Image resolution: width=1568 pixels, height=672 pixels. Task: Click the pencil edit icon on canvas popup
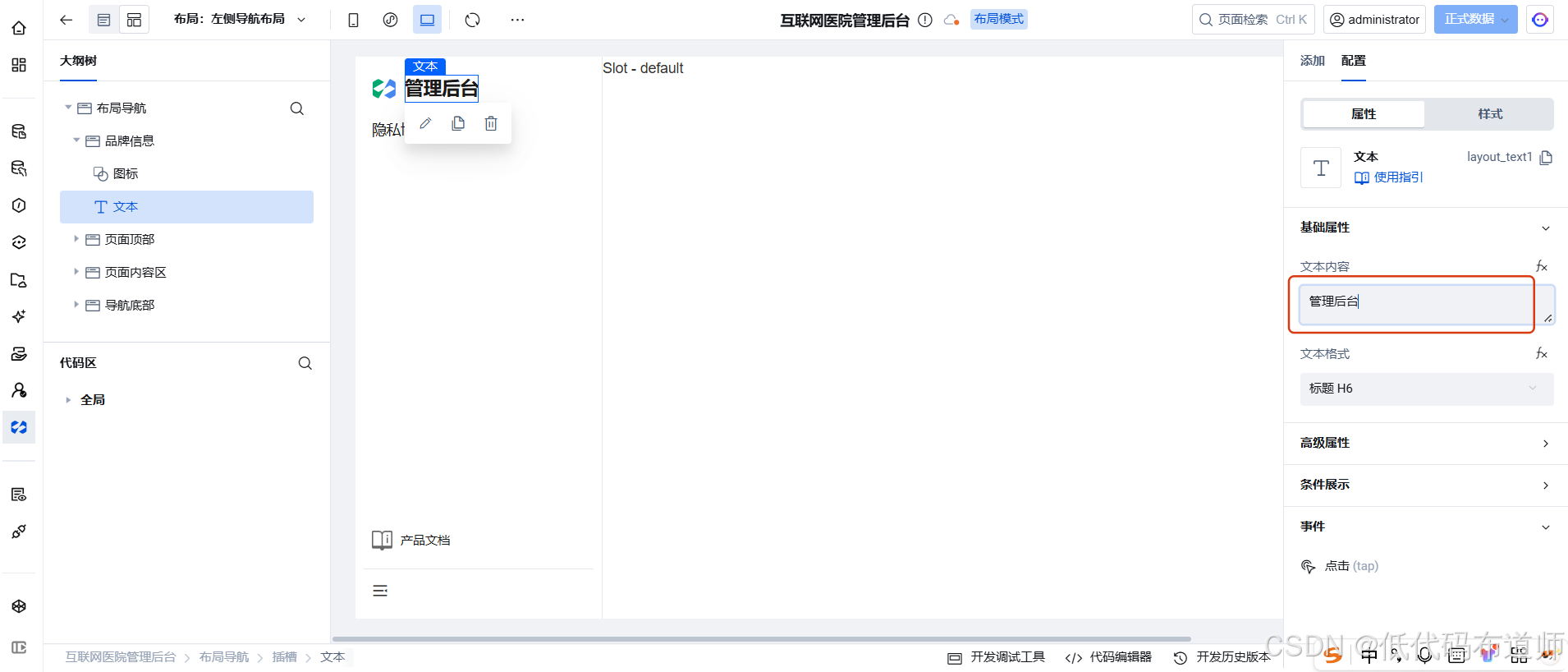tap(425, 123)
